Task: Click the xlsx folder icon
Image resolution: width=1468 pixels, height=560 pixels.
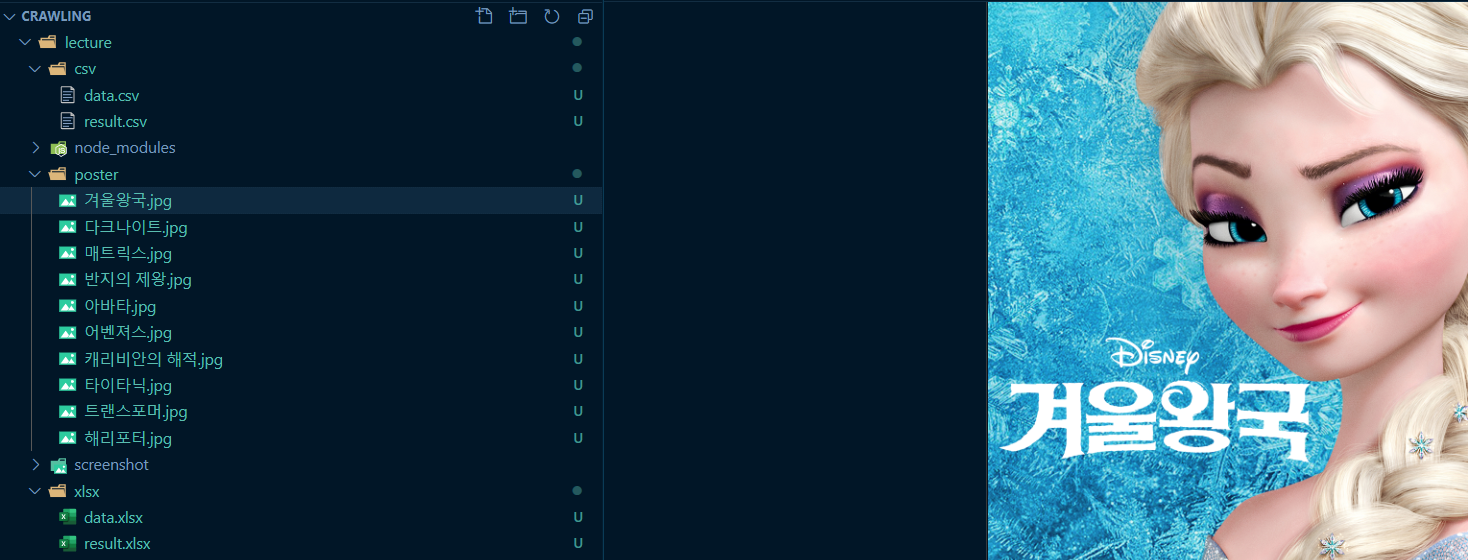Action: pyautogui.click(x=58, y=491)
